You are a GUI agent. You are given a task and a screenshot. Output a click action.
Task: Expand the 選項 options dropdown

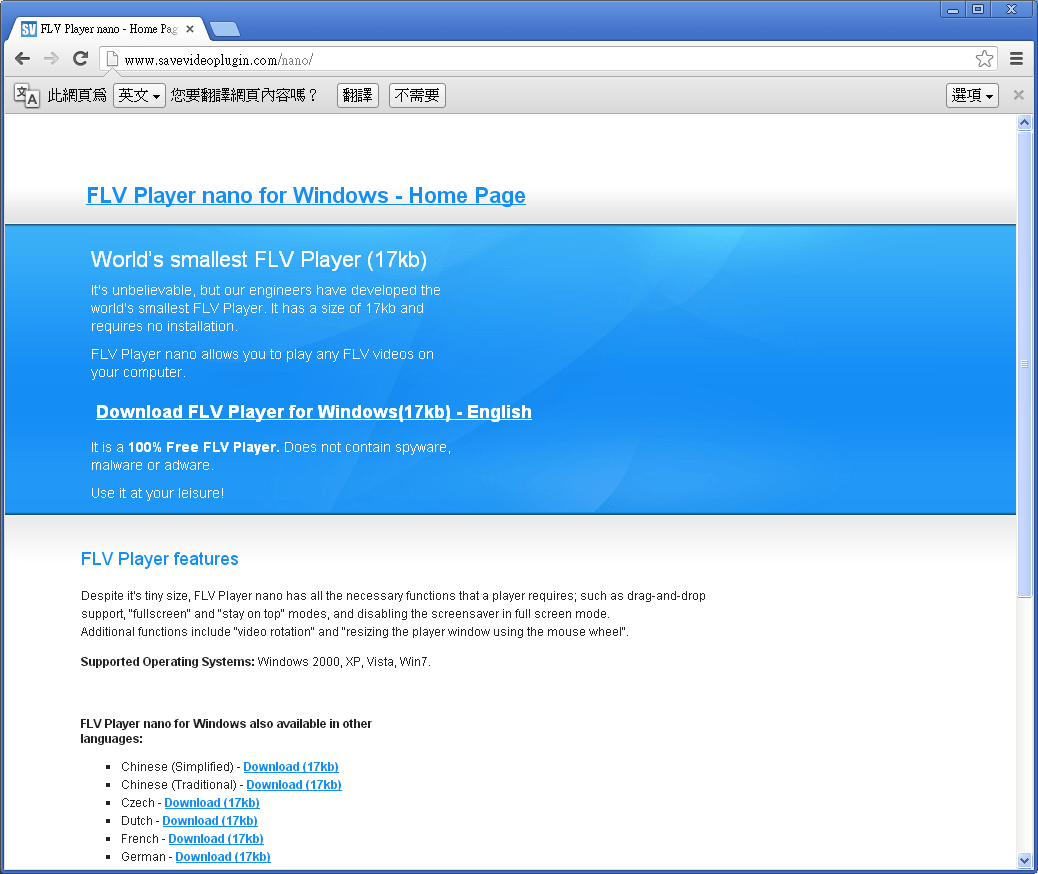(971, 94)
